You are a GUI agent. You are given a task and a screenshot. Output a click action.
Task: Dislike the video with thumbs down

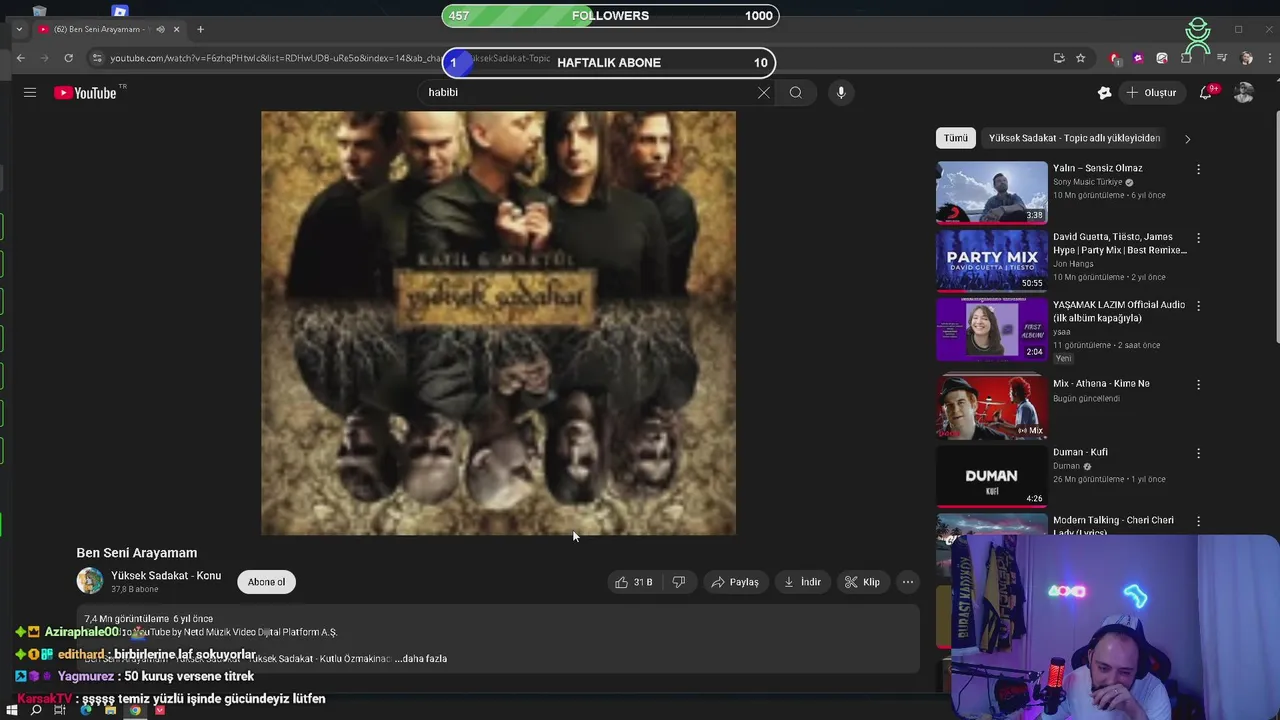click(679, 582)
